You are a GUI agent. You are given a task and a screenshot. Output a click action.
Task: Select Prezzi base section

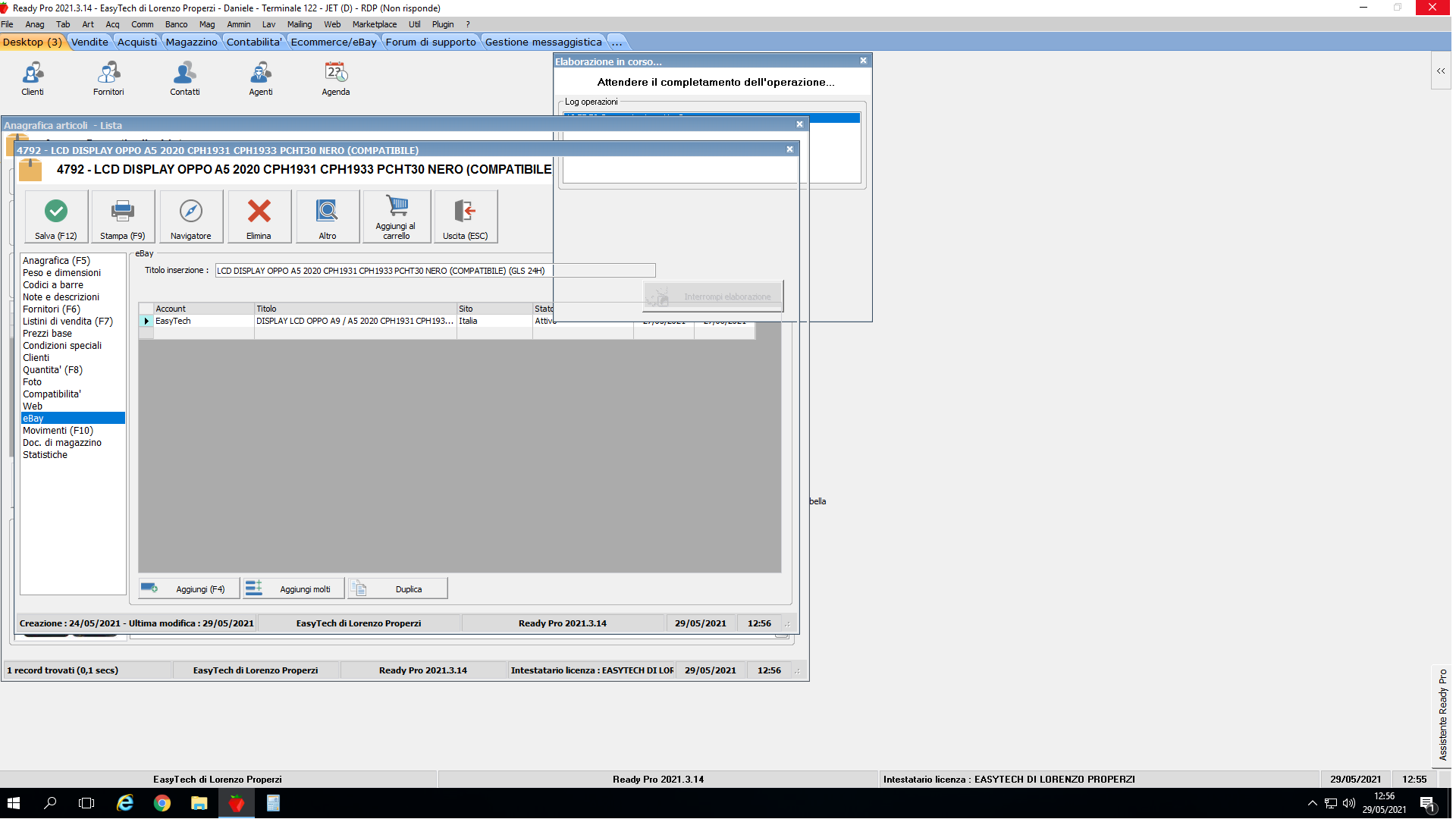tap(73, 334)
